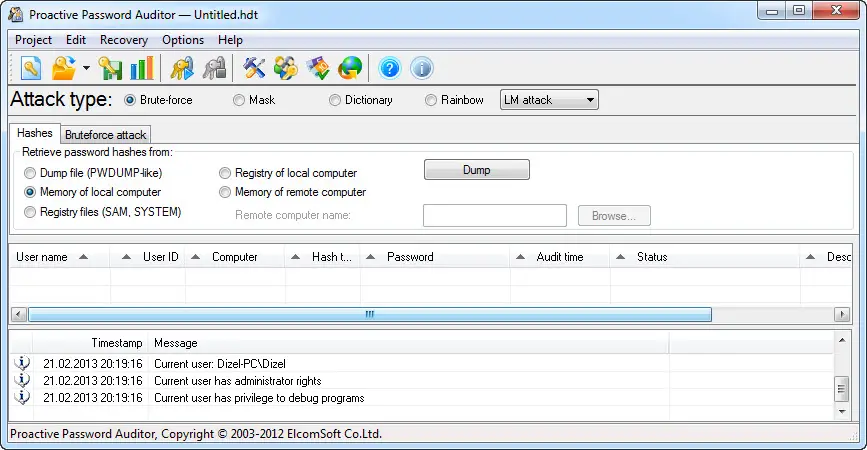Open the Project menu
The image size is (867, 450).
[33, 40]
